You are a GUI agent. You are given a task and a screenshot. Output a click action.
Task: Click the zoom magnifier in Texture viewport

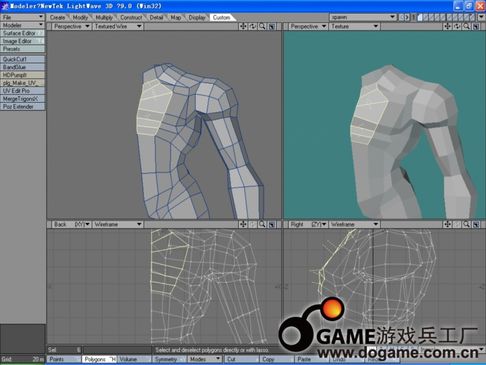point(467,26)
